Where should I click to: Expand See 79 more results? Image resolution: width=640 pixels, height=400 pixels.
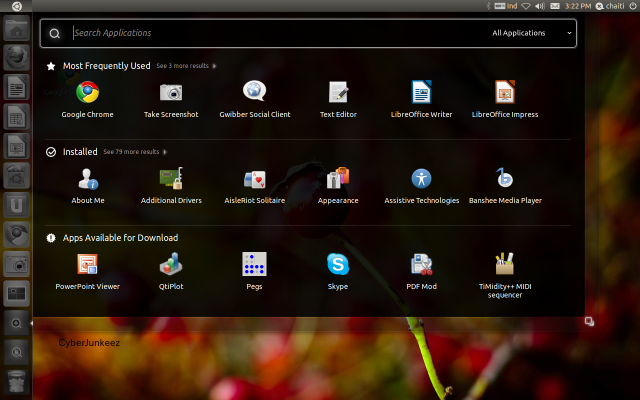click(135, 152)
